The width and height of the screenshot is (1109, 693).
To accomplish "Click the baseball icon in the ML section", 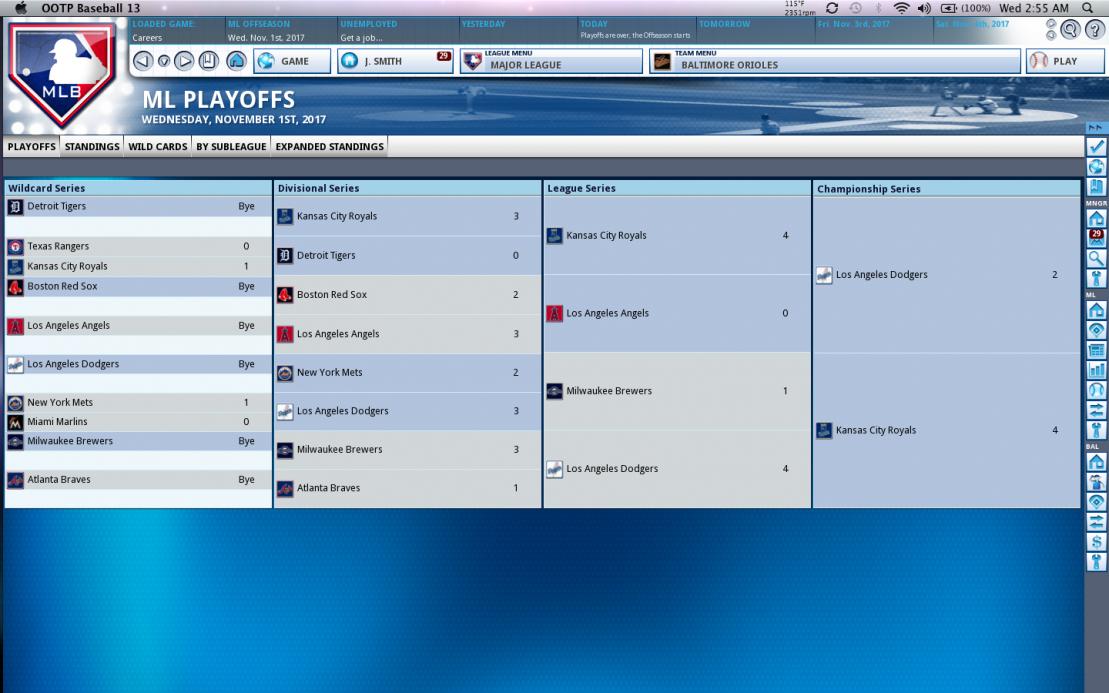I will tap(1096, 390).
